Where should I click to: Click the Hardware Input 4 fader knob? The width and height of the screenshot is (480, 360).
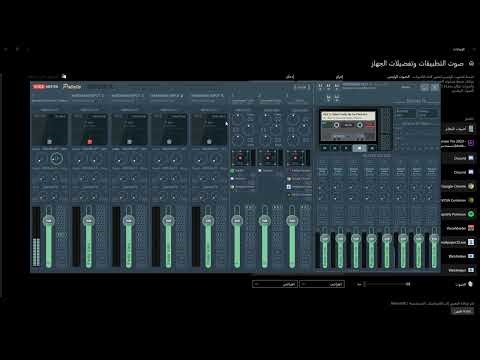[168, 221]
